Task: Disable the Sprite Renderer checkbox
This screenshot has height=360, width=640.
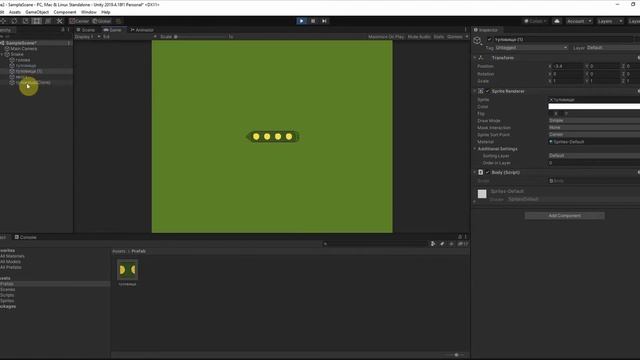Action: point(487,91)
